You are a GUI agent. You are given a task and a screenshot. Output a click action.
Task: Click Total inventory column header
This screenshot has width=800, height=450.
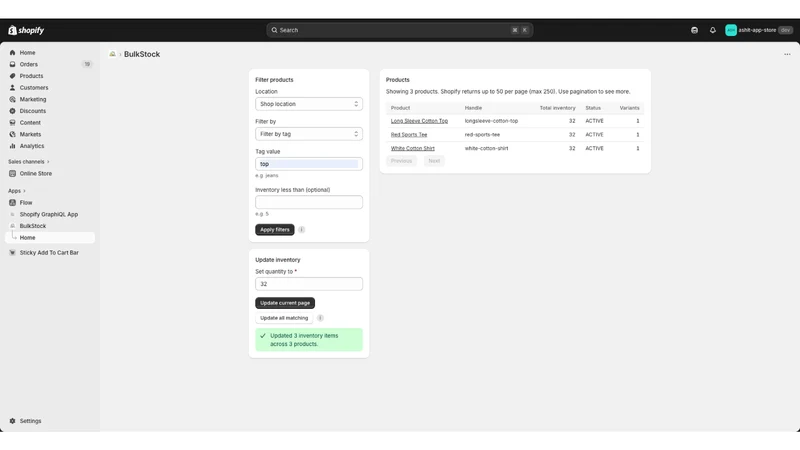(x=557, y=108)
